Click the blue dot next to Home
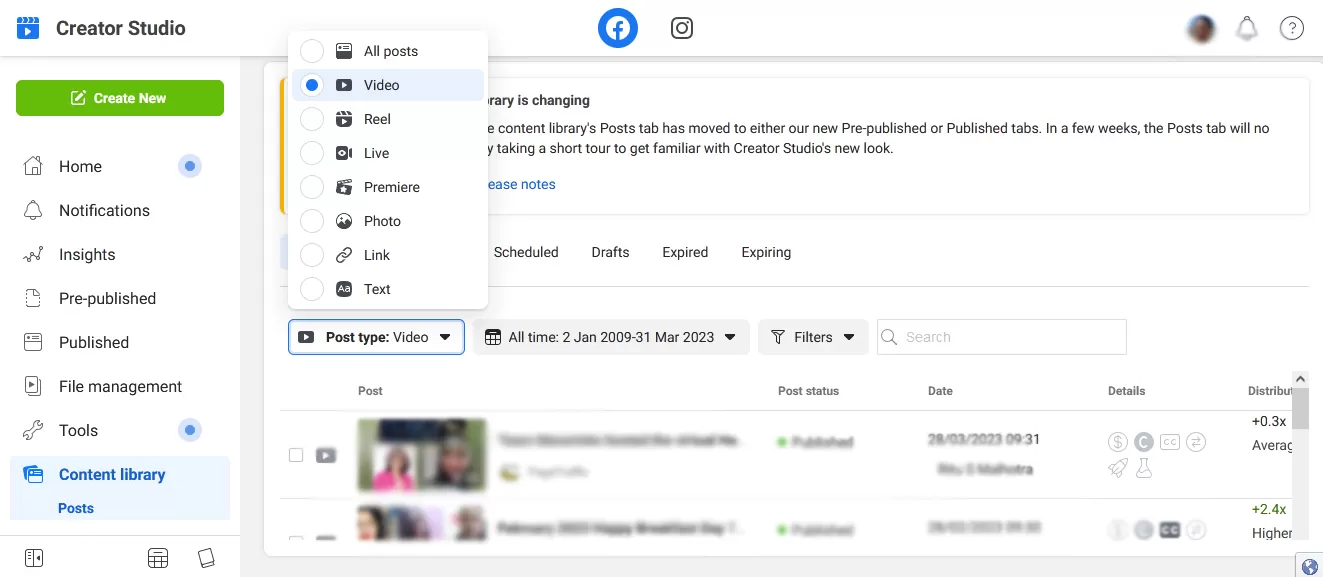The width and height of the screenshot is (1323, 577). pyautogui.click(x=190, y=166)
